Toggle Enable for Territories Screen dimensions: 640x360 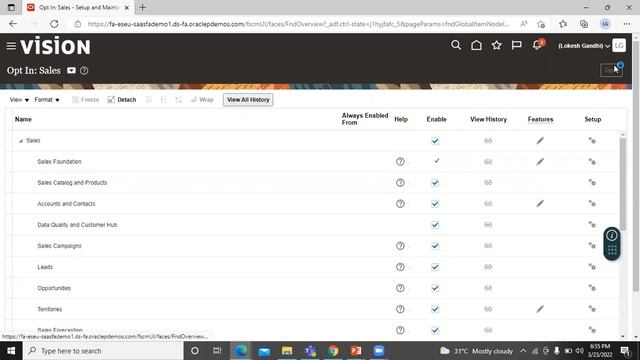coord(435,309)
